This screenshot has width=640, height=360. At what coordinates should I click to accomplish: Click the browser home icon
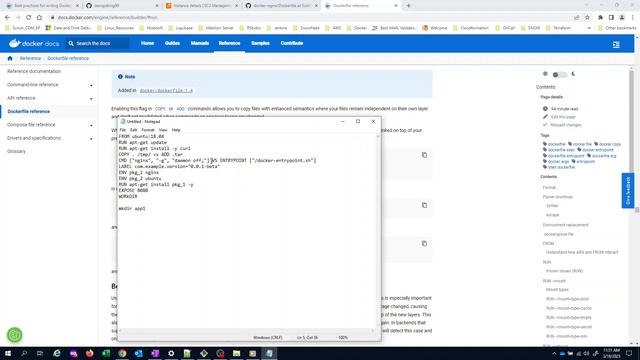(x=39, y=18)
